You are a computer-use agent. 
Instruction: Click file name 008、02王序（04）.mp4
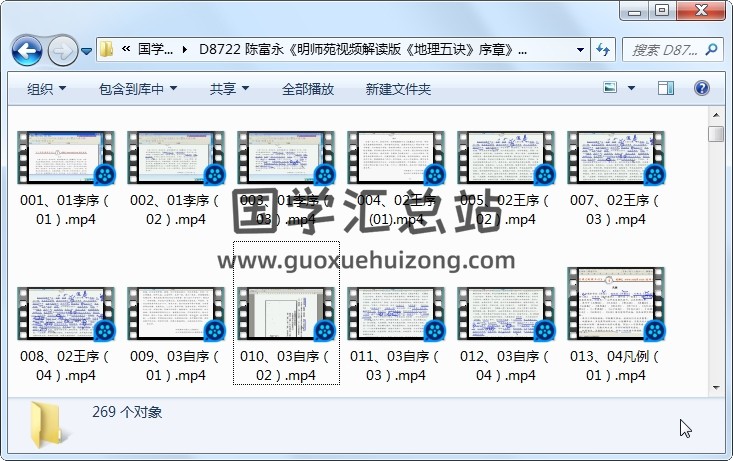tap(66, 366)
